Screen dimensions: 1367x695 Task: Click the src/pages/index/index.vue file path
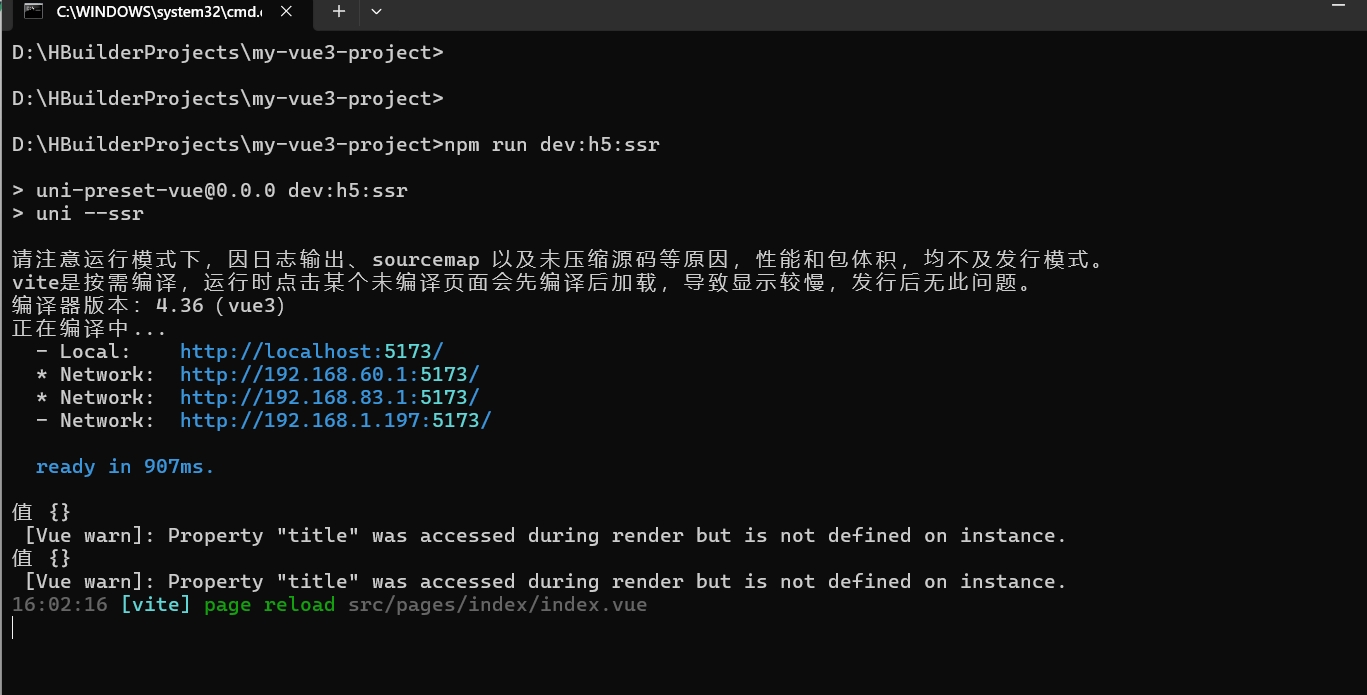pos(497,605)
